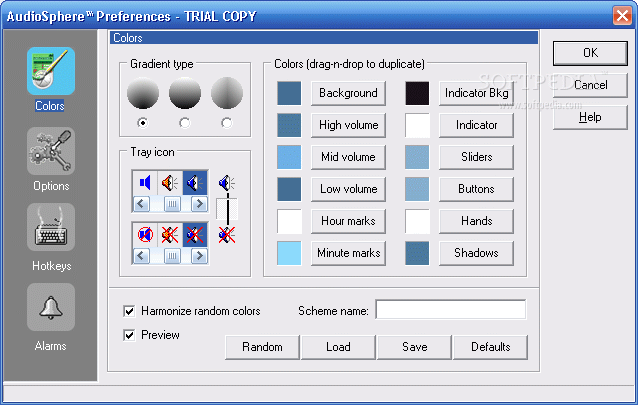Choose the highlighted muted speaker tray icon
638x405 pixels.
pyautogui.click(x=195, y=234)
